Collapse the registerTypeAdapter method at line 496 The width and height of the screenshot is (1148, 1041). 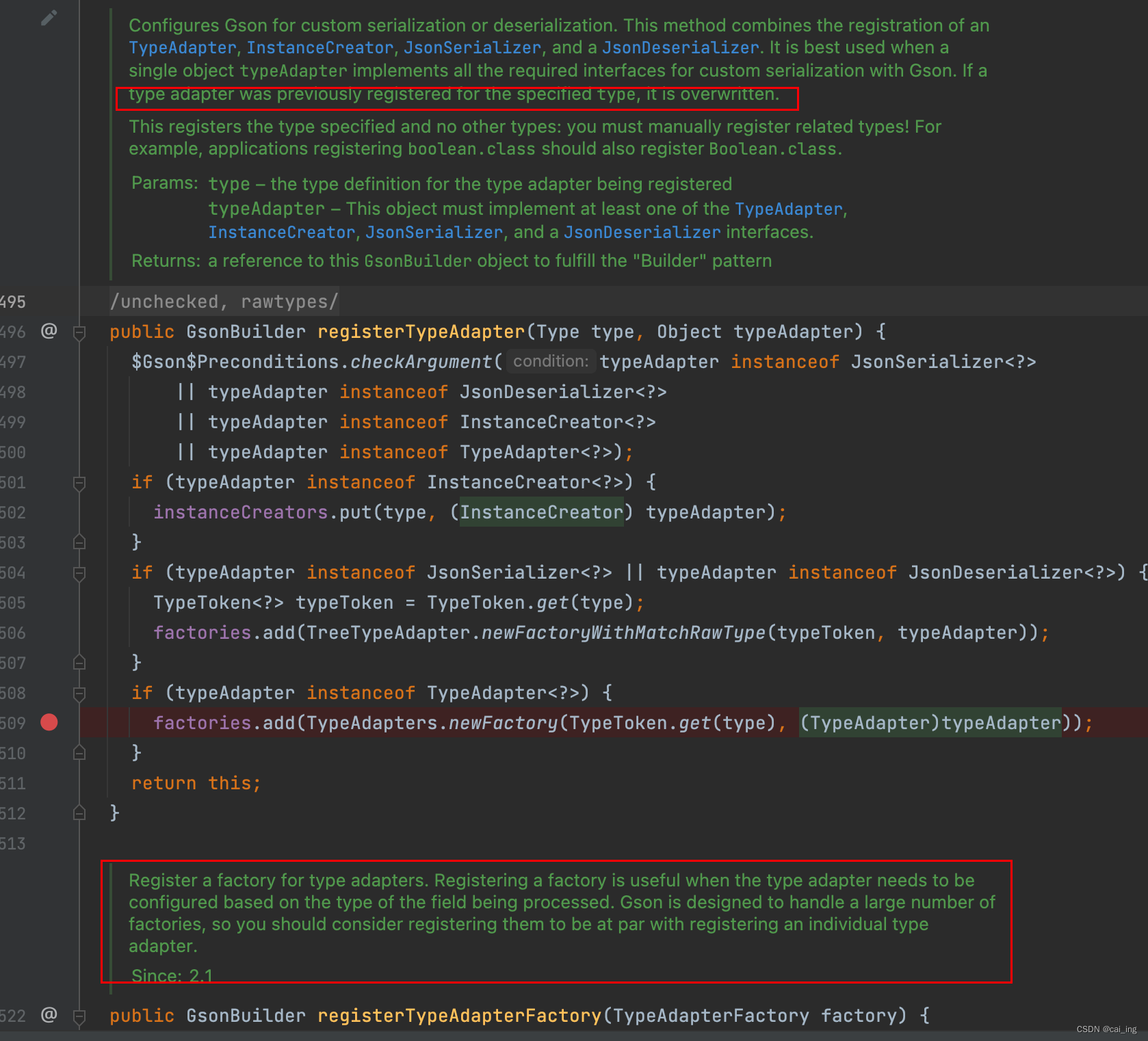[x=79, y=333]
